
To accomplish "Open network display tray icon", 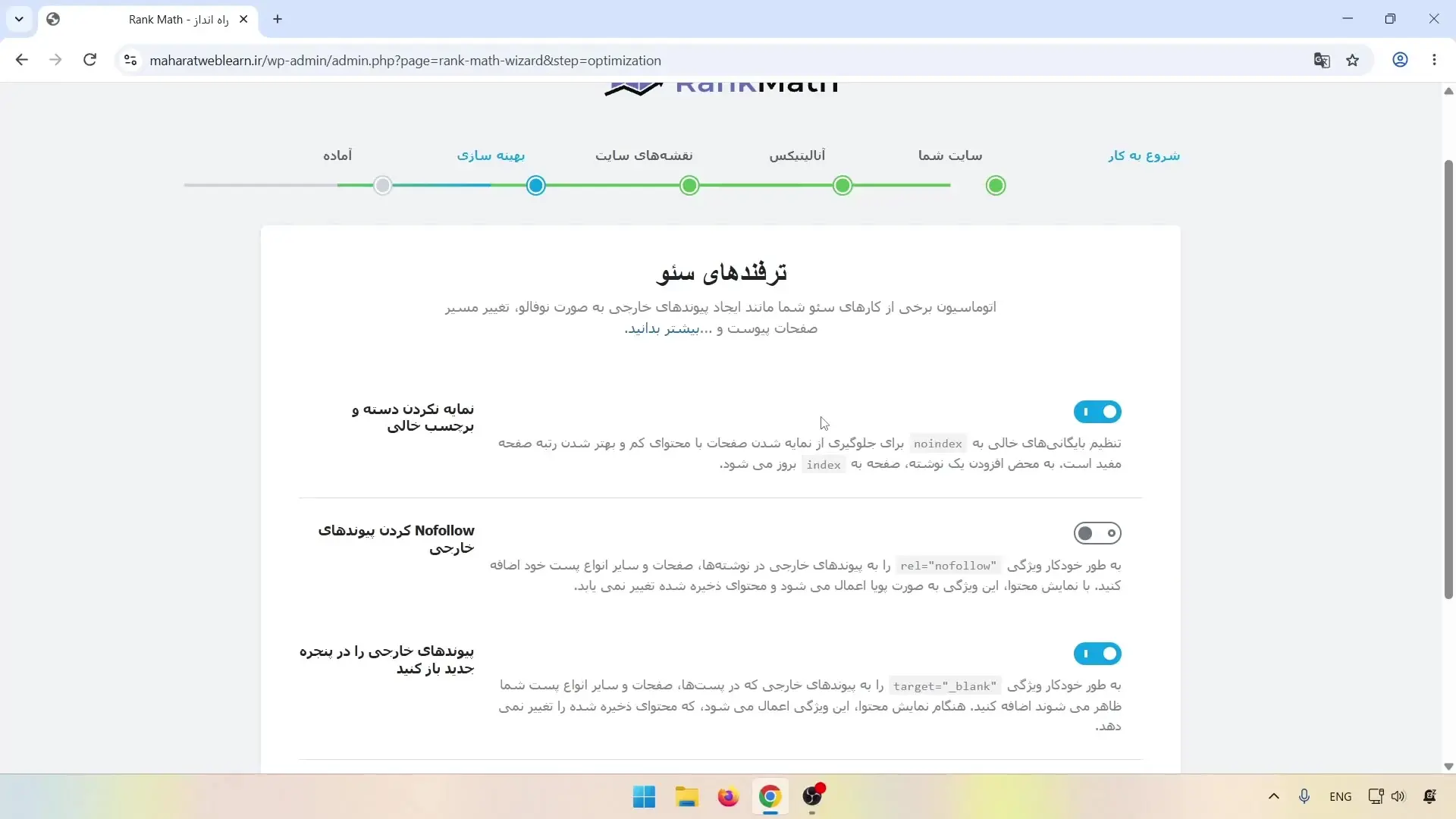I will (x=1376, y=796).
